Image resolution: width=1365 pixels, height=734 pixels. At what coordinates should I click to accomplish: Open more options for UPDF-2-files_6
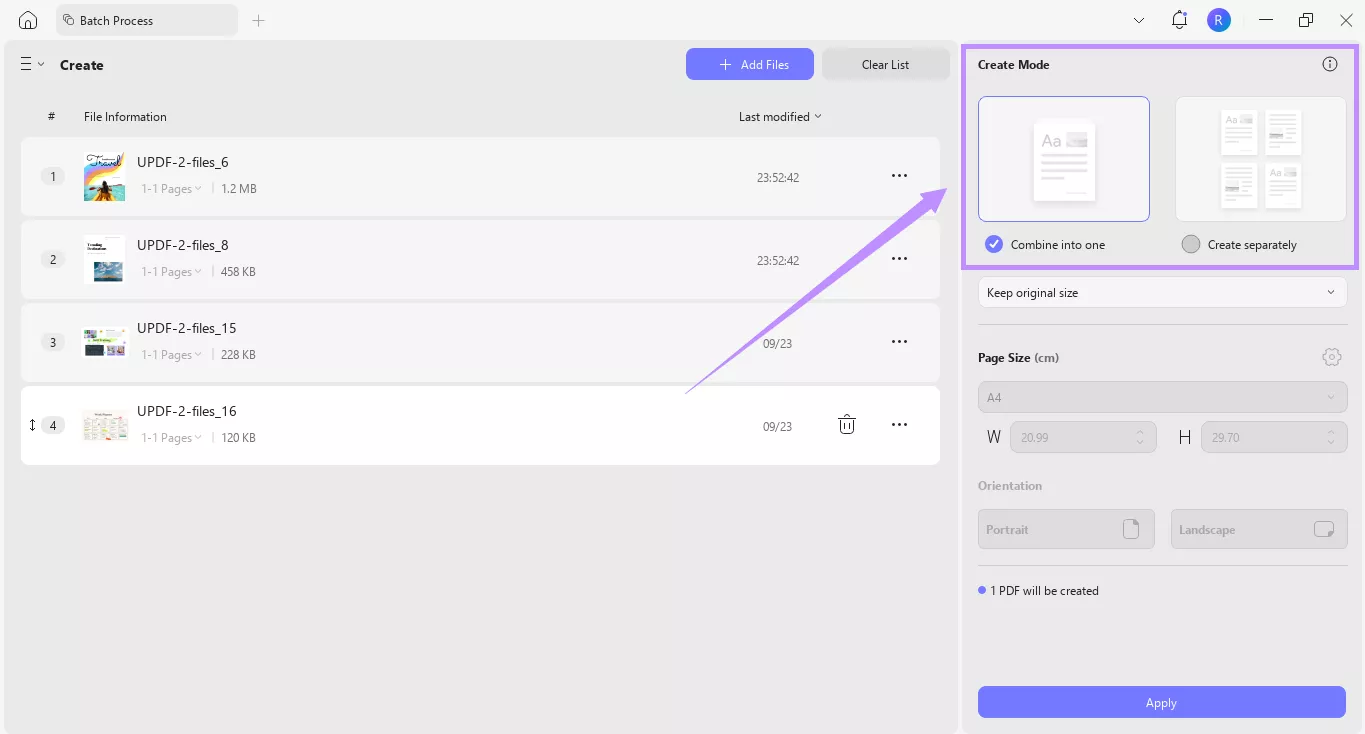click(x=899, y=175)
